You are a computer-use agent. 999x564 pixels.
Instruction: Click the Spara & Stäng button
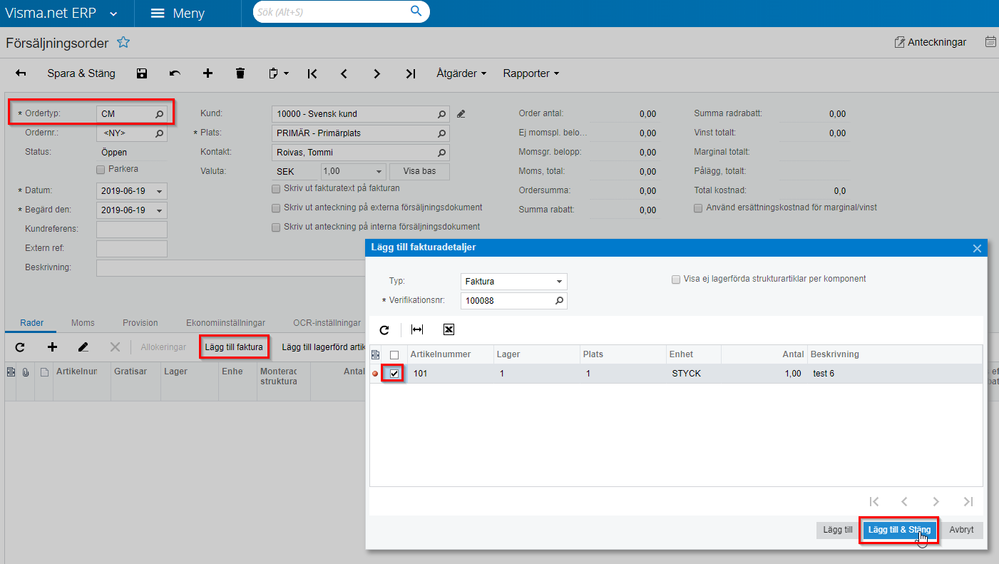(81, 73)
